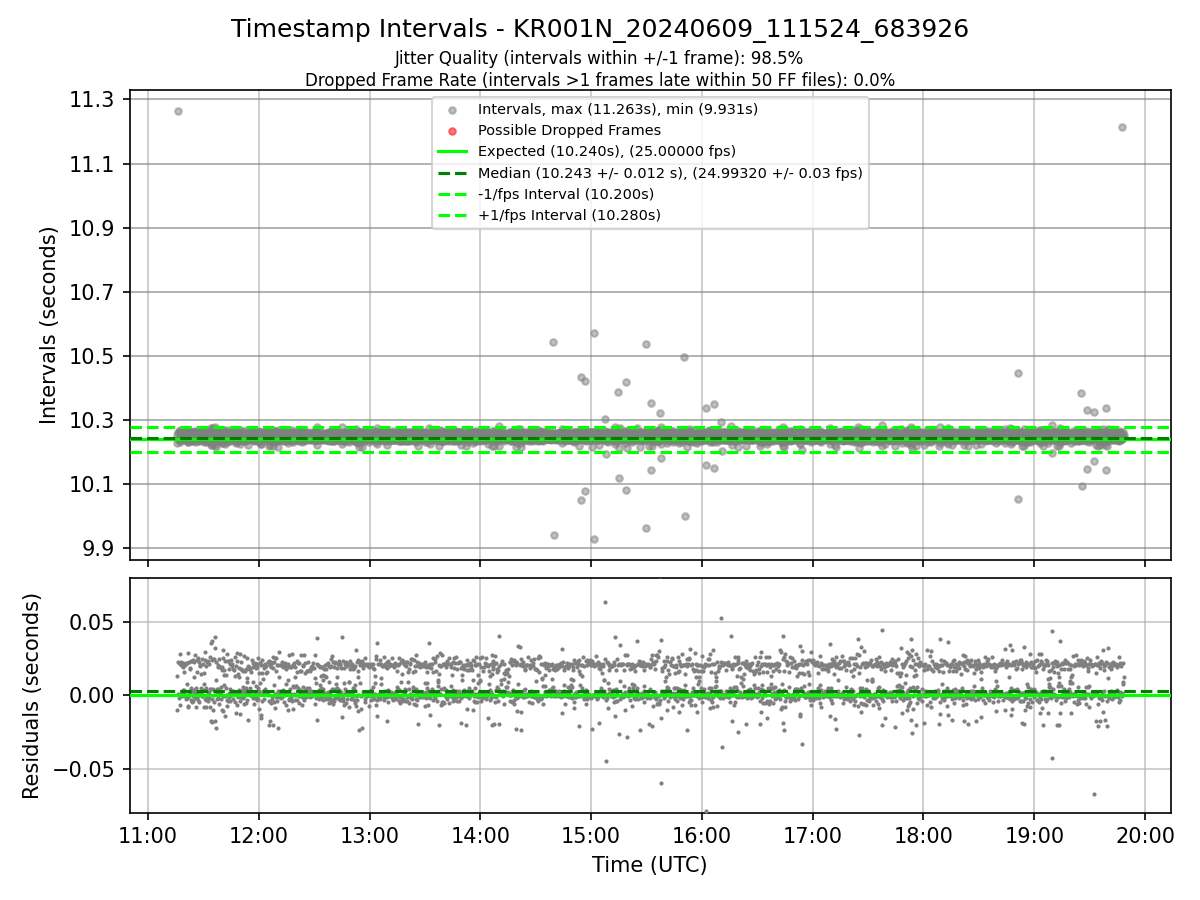Click the plot title 'Timestamp Intervals - KR001N_20240609_111524_683926'
Image resolution: width=1200 pixels, height=900 pixels.
click(600, 29)
